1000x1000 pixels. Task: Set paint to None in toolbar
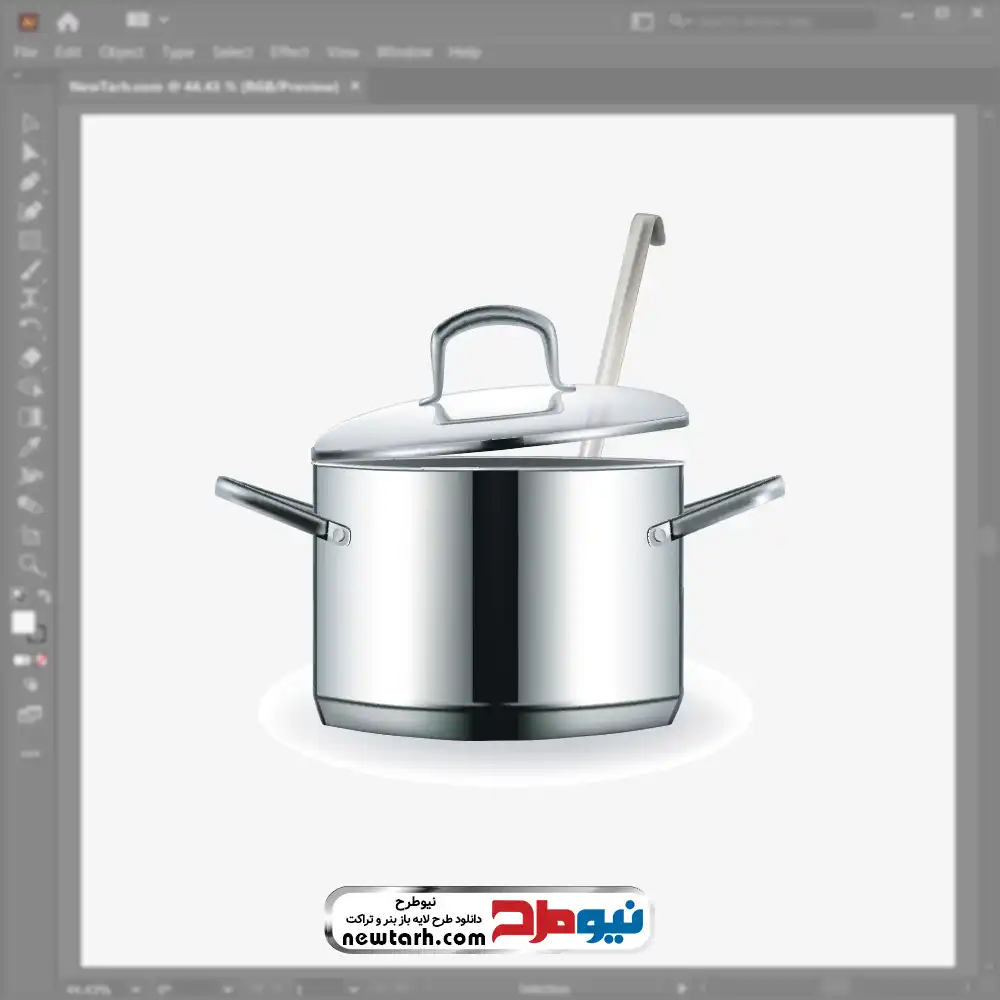[x=42, y=660]
